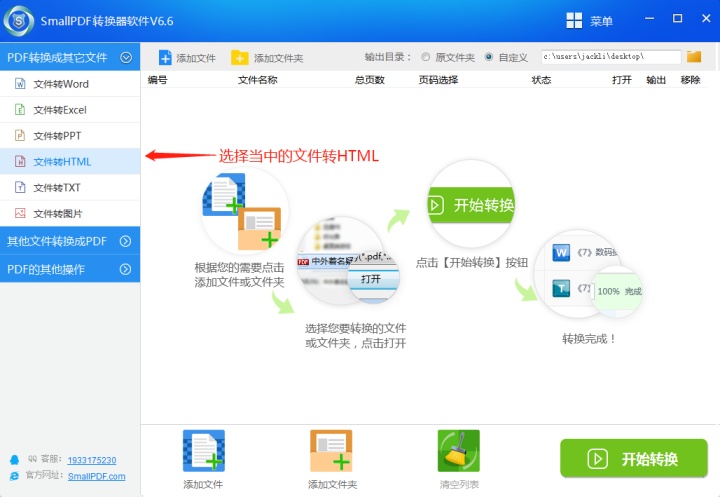Click the Word file icon in sidebar
720x497 pixels.
[20, 84]
